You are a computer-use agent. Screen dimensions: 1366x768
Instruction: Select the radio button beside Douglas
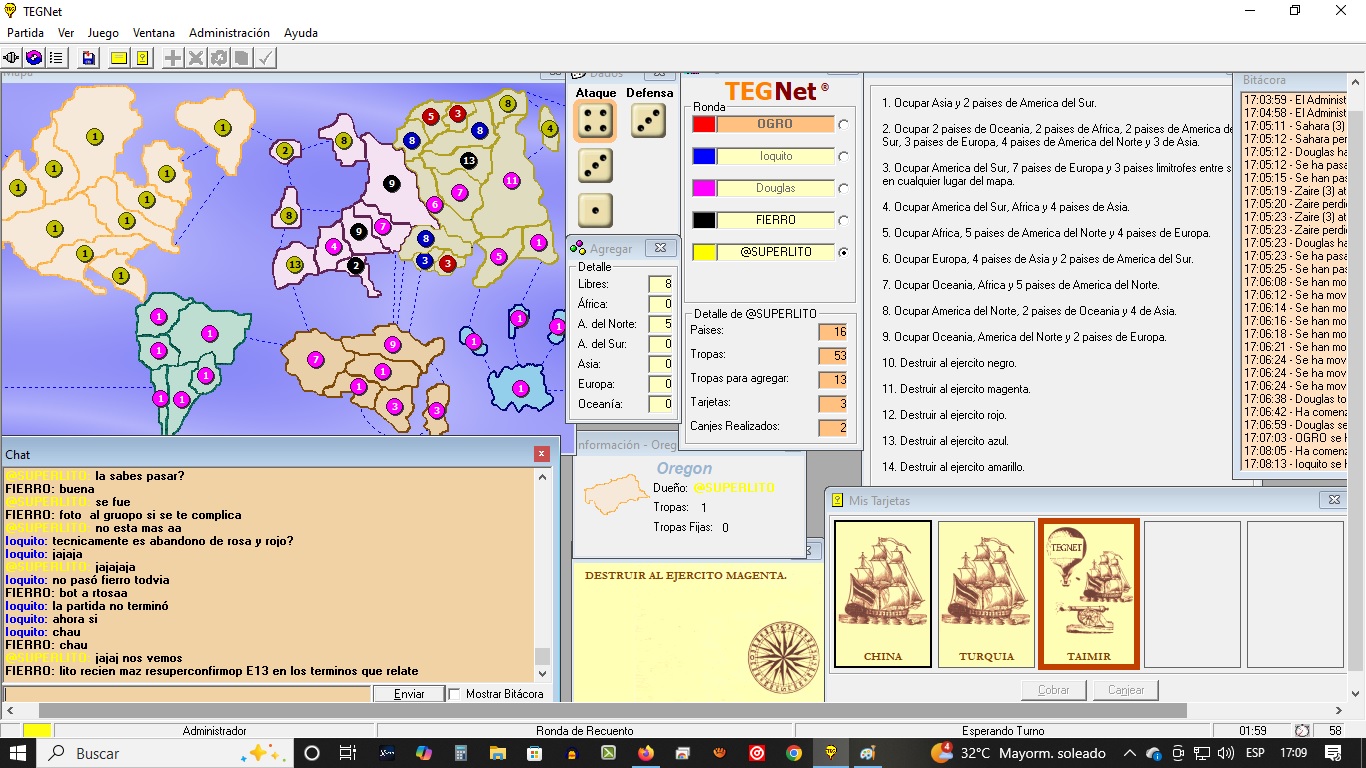tap(843, 188)
